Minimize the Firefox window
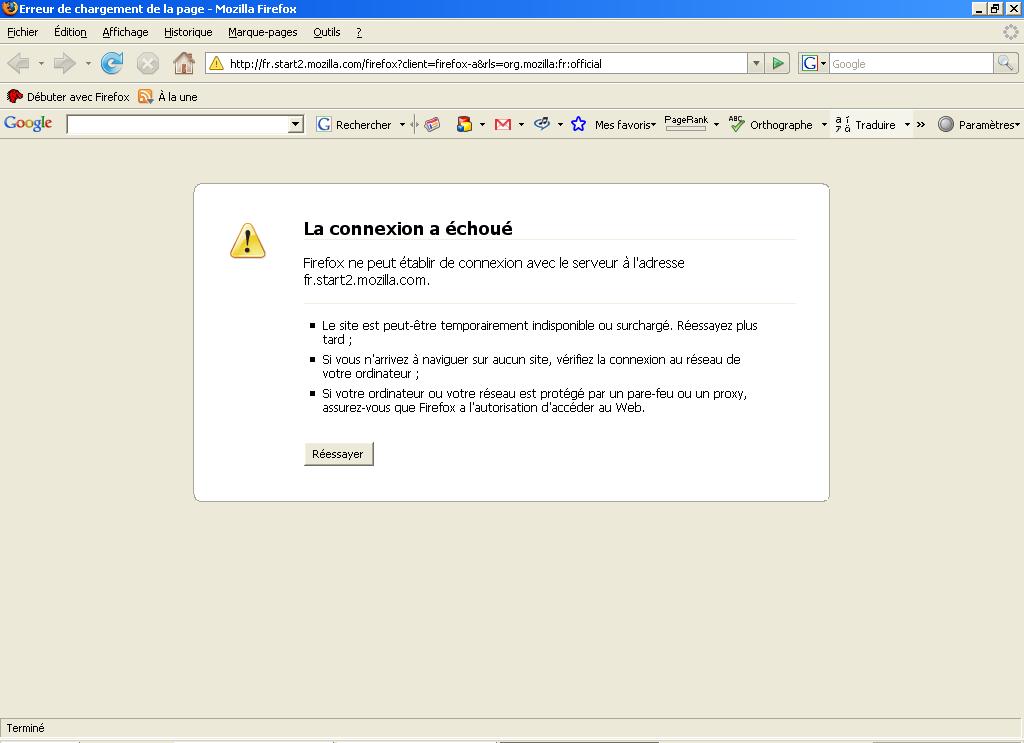Screen dimensions: 1024x743 point(978,8)
